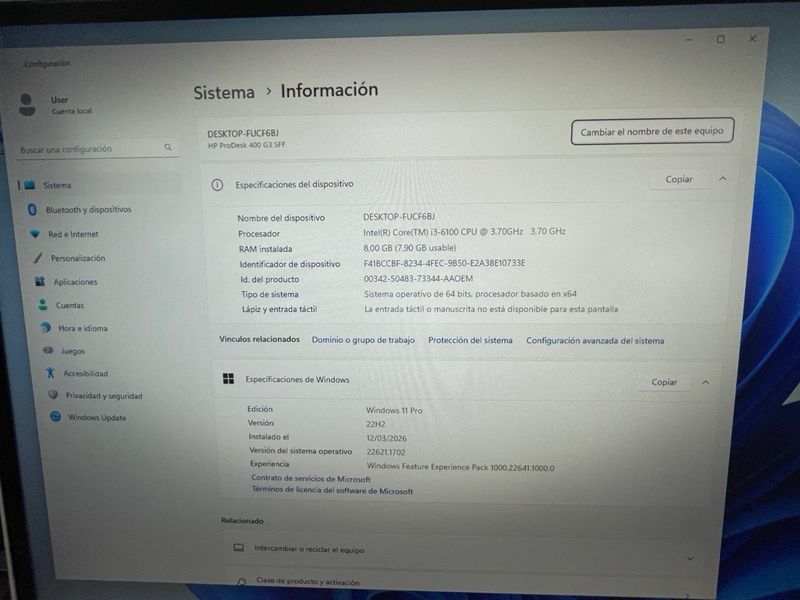The image size is (800, 600).
Task: Click the Juegos gamepad icon
Action: coord(48,350)
